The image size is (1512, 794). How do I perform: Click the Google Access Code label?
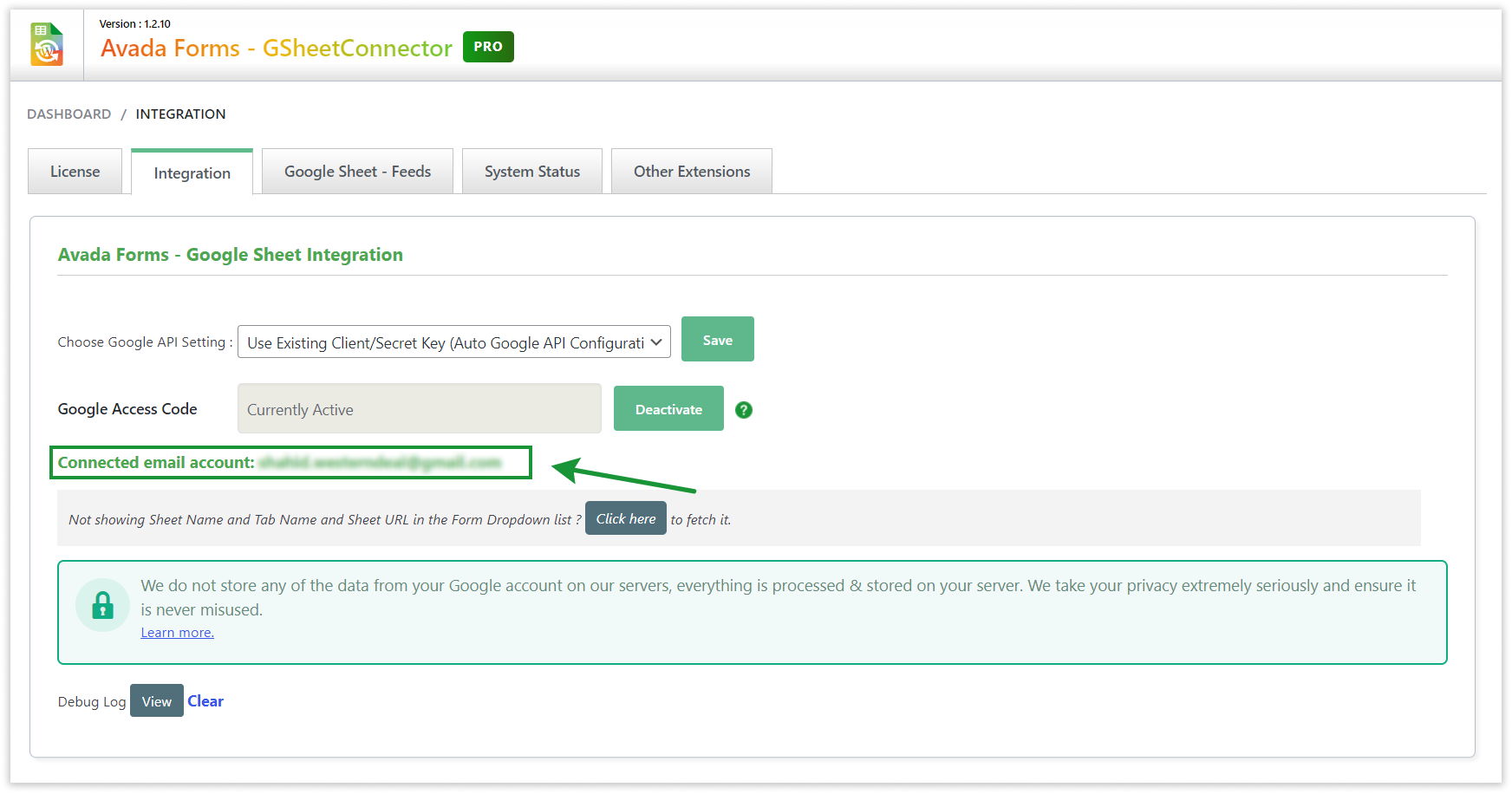[127, 409]
